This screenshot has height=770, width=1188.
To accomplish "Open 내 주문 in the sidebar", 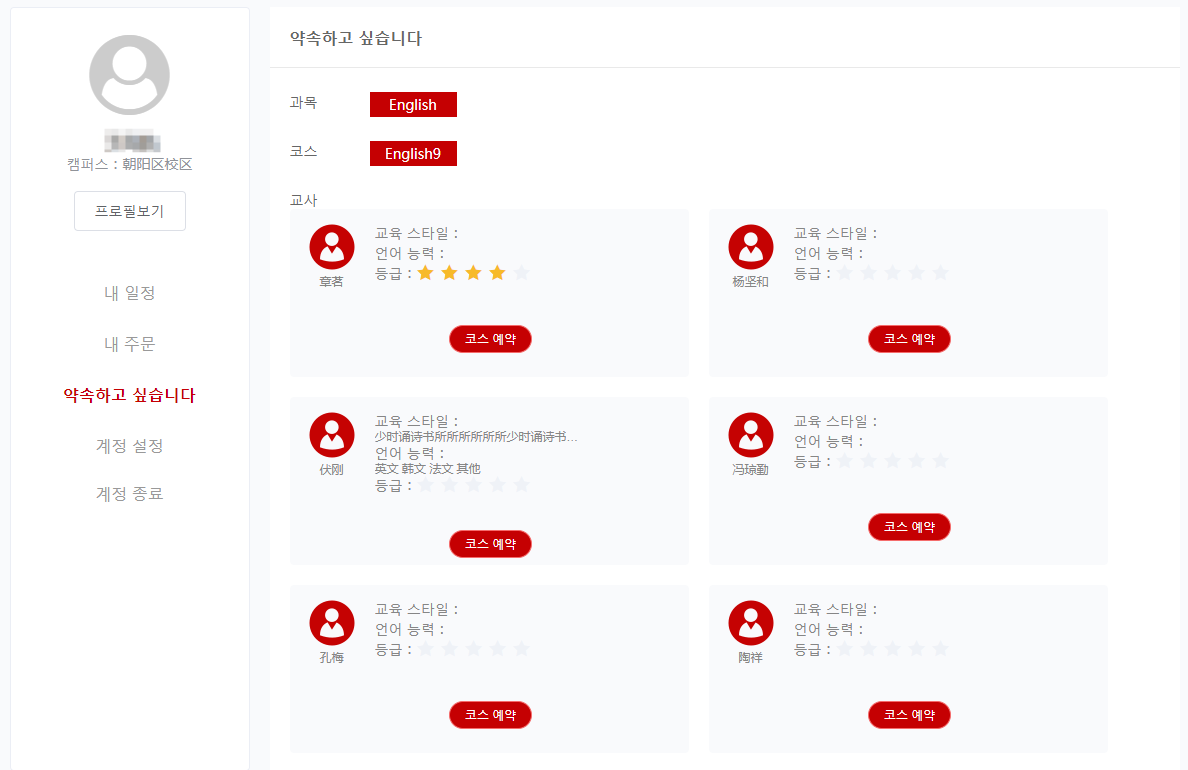I will [130, 344].
